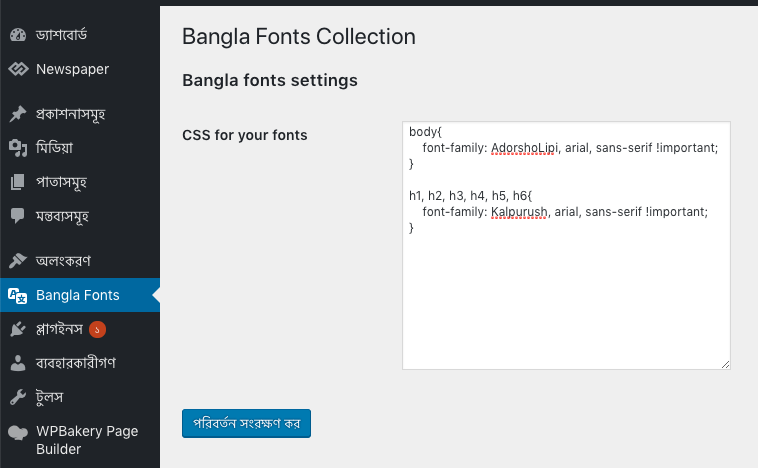Click the word AdorshoLipi in the CSS
Viewport: 758px width, 468px height.
coord(524,147)
